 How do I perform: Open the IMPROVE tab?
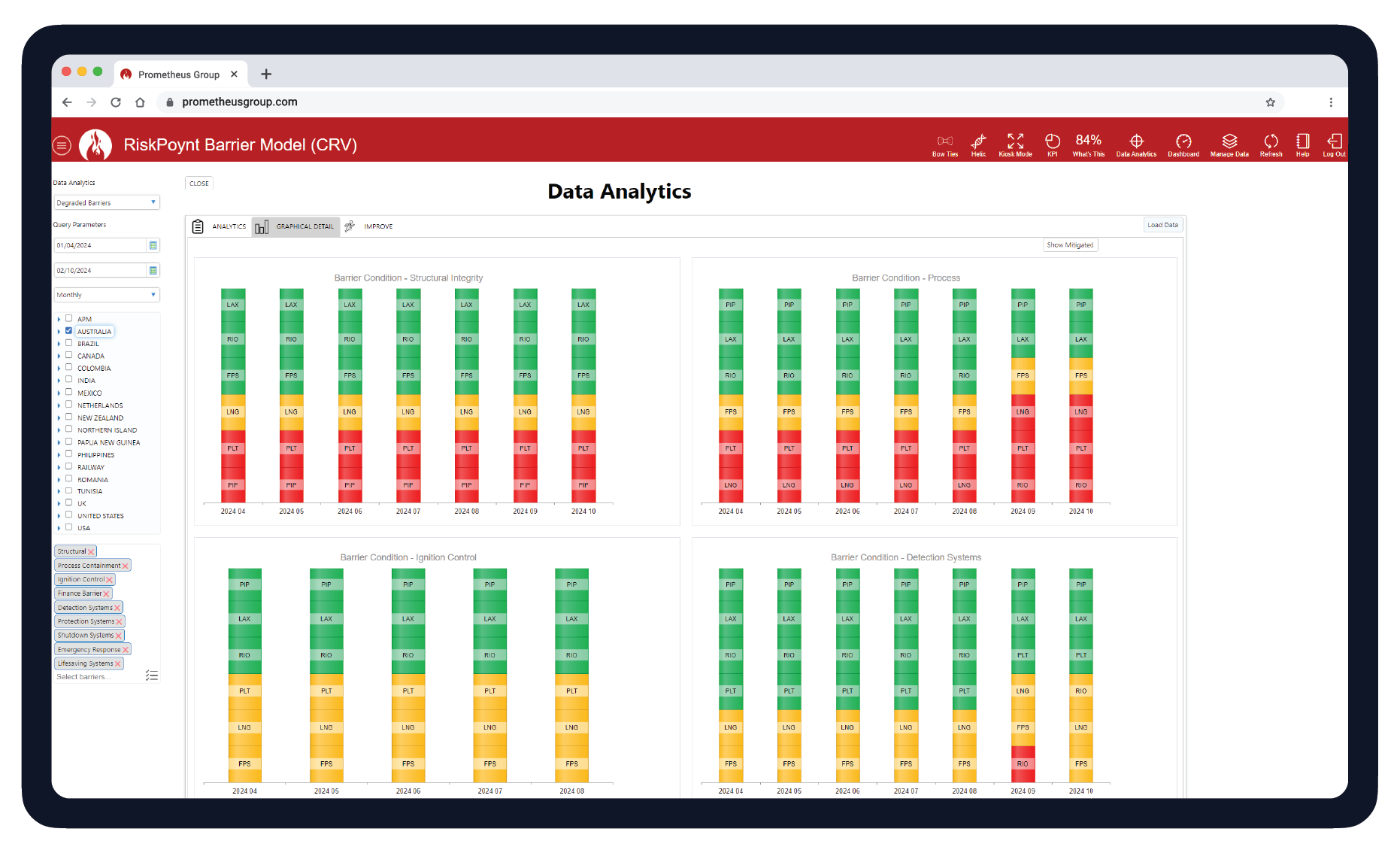pyautogui.click(x=378, y=226)
